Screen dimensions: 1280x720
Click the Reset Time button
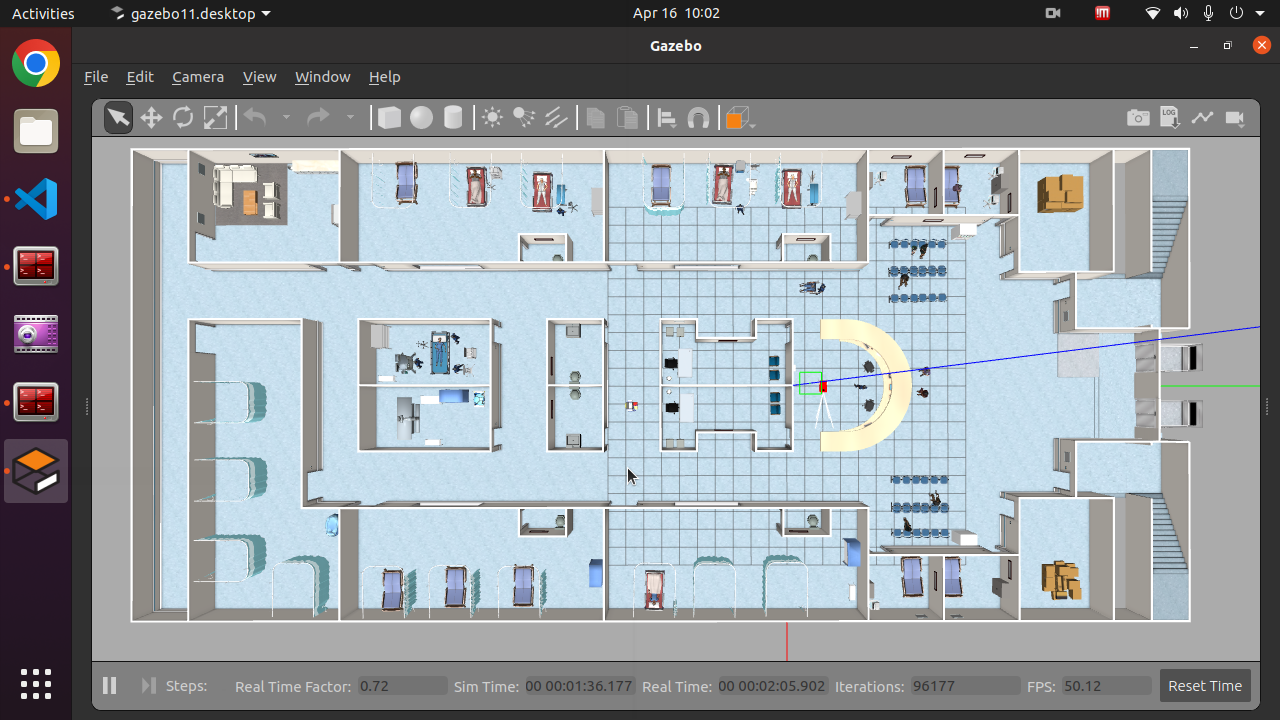click(1205, 686)
